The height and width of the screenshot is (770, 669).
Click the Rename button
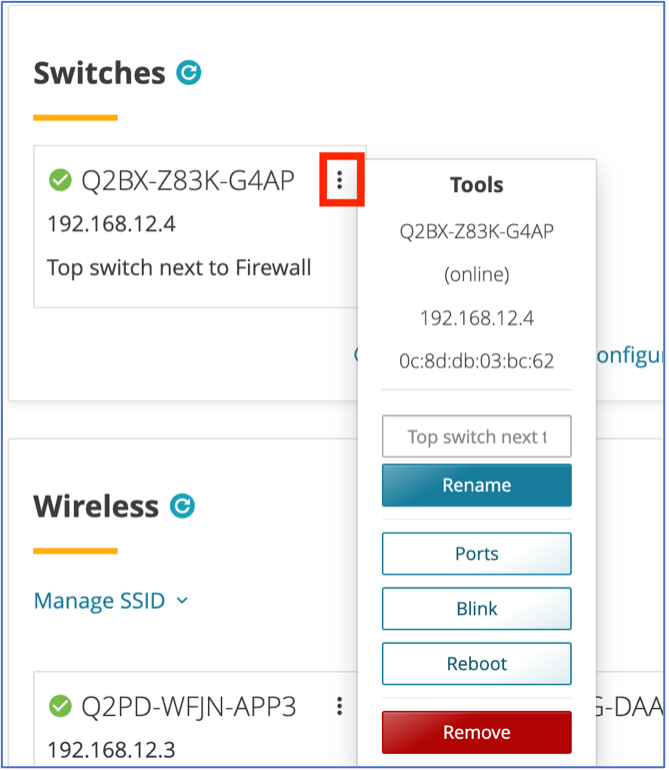476,485
